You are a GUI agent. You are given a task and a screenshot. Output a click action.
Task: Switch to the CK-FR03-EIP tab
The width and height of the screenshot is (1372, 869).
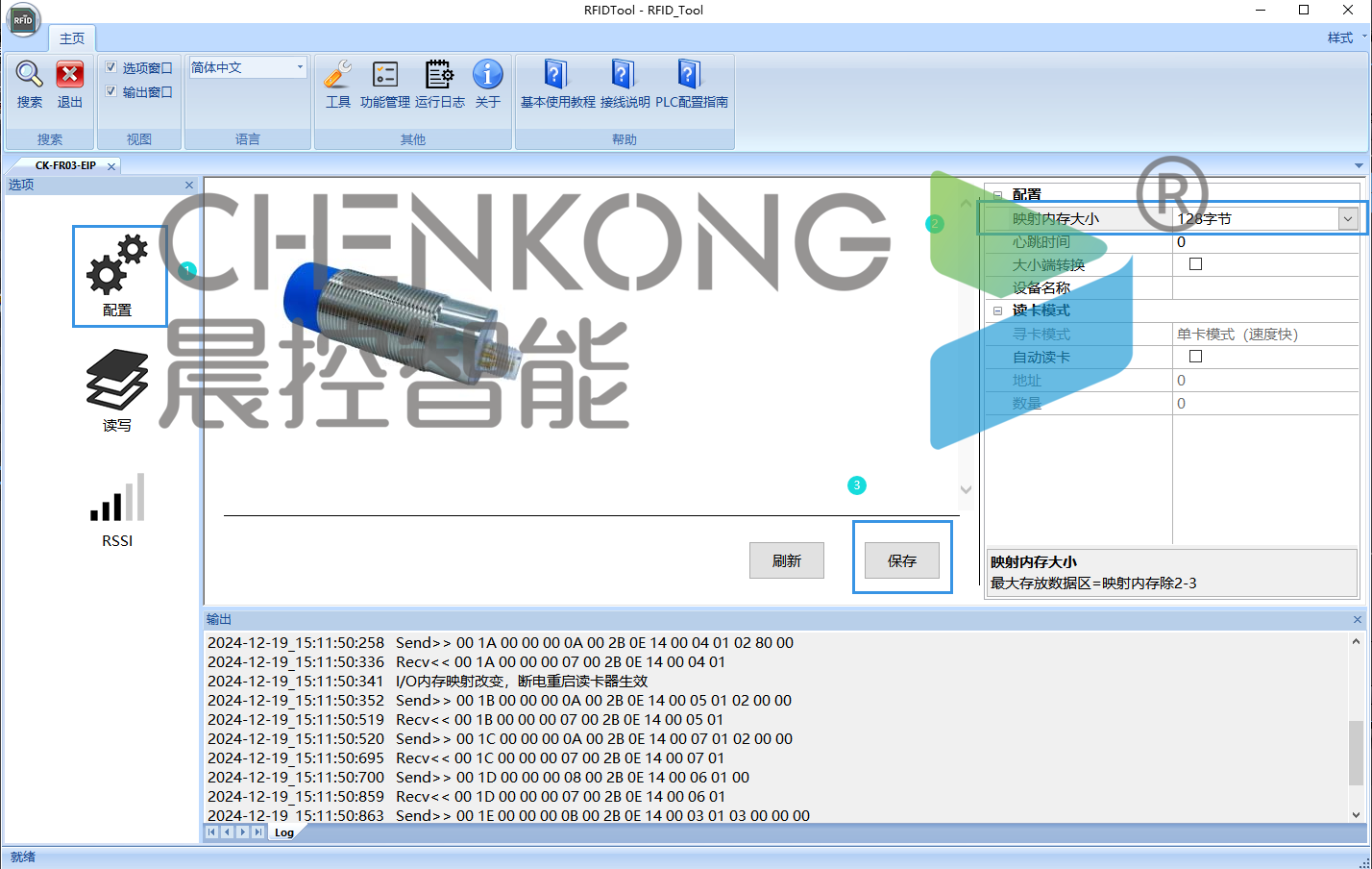click(x=65, y=165)
